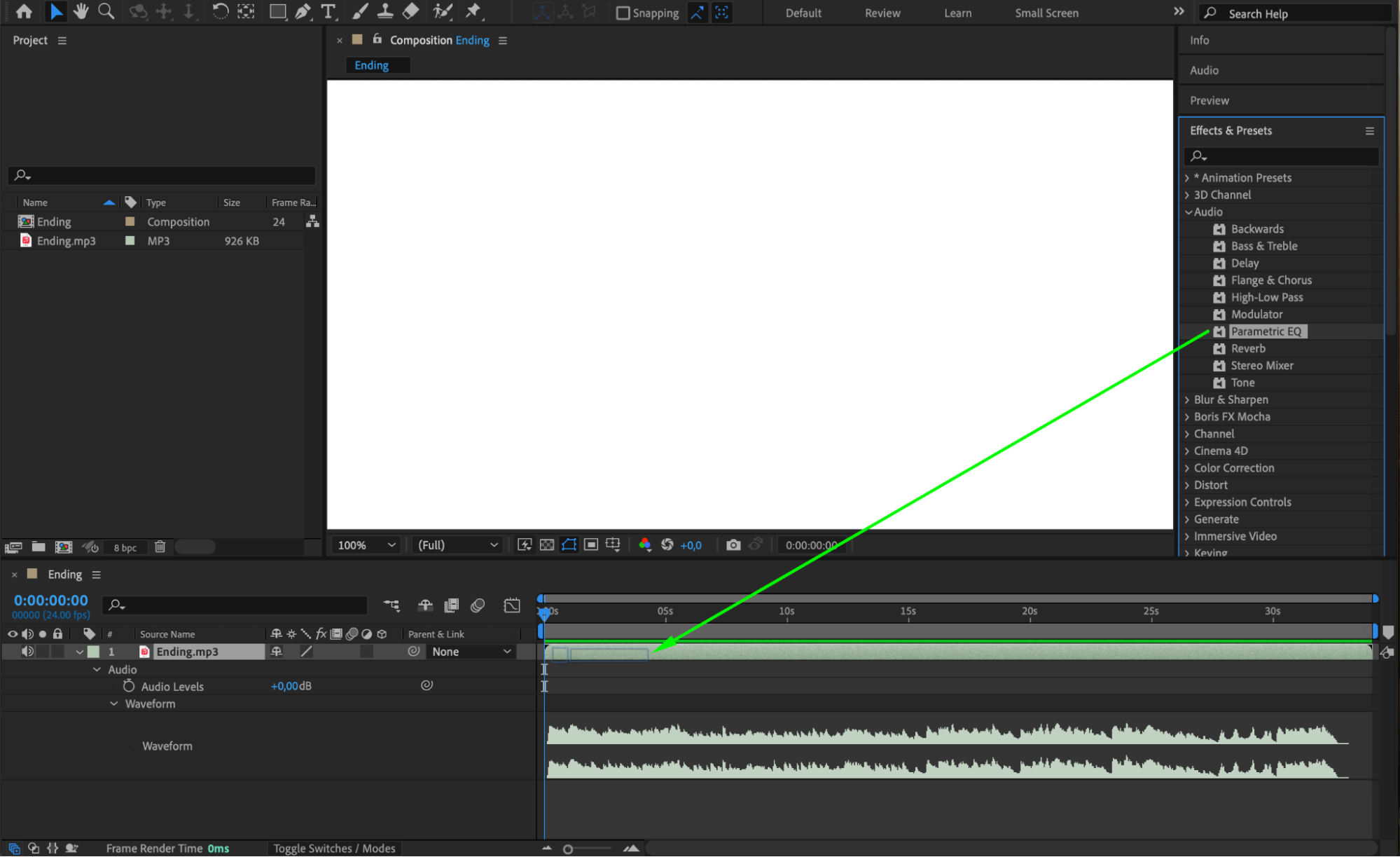Screen dimensions: 1400x857
Task: Open the Learn workspace tab
Action: point(957,13)
